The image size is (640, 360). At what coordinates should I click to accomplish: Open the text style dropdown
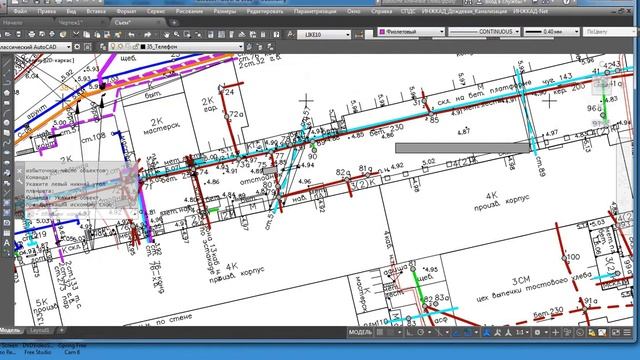point(324,35)
